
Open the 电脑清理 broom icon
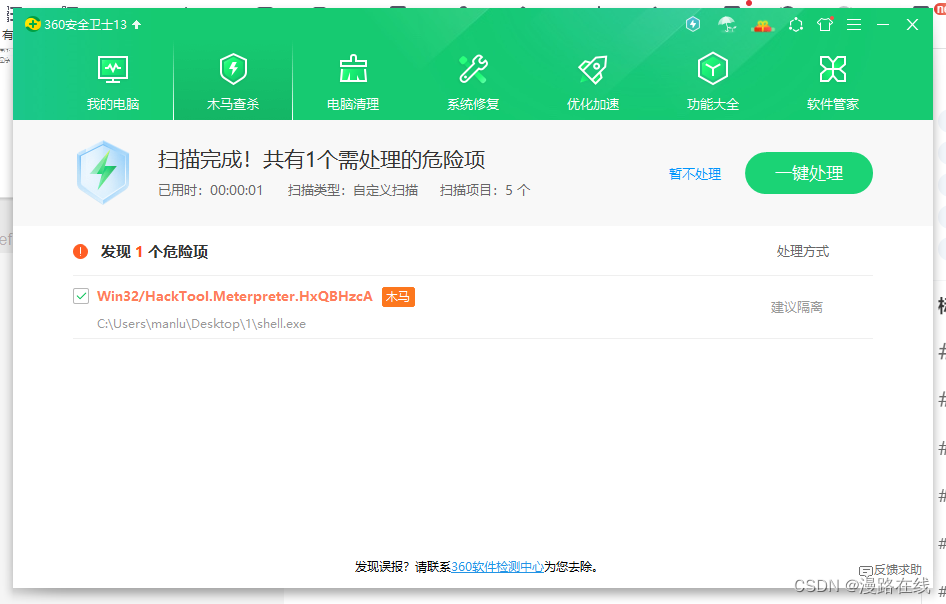353,69
